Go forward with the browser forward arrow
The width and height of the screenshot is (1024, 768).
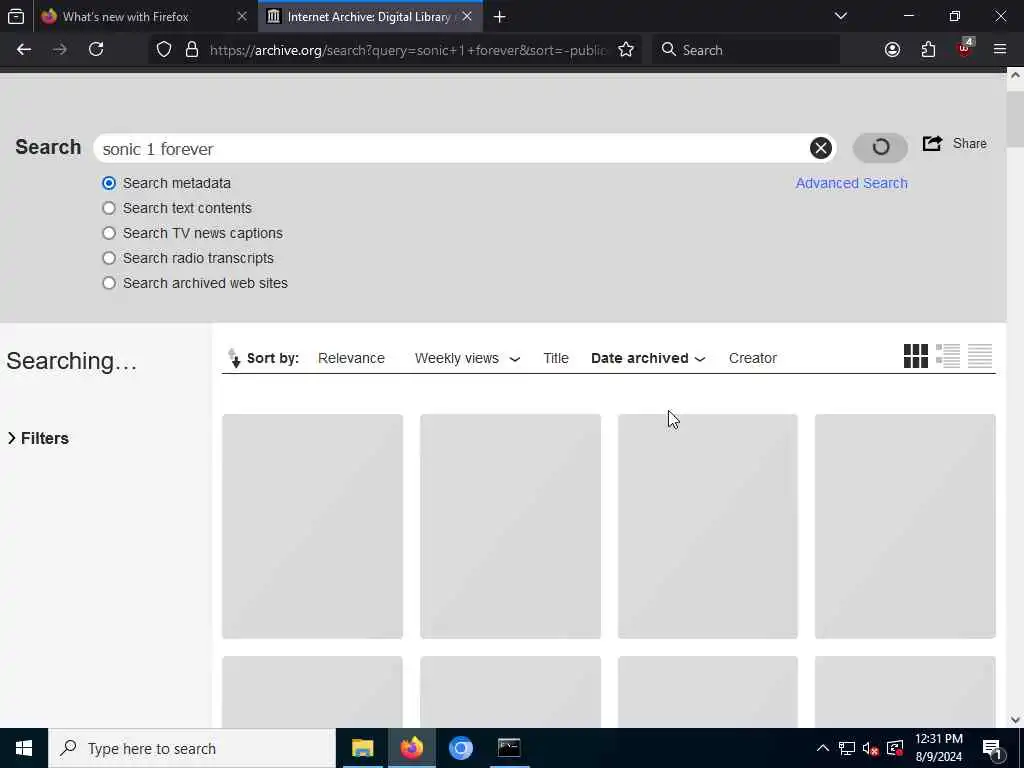(60, 50)
